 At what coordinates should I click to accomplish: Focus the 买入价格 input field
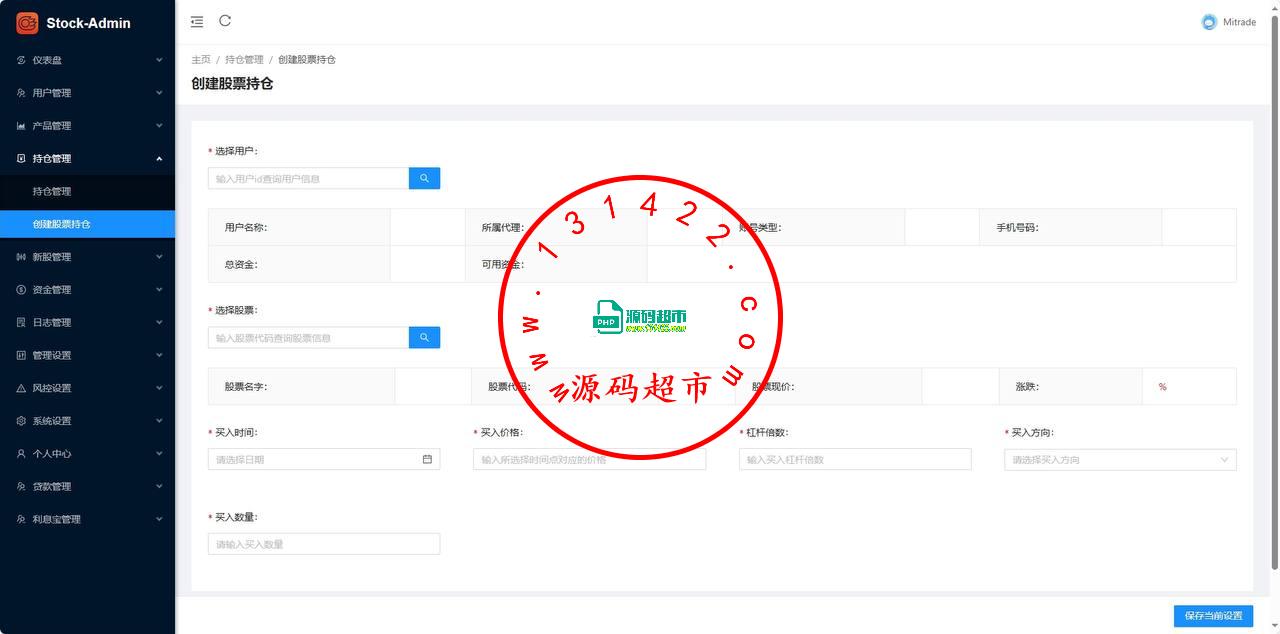(589, 459)
